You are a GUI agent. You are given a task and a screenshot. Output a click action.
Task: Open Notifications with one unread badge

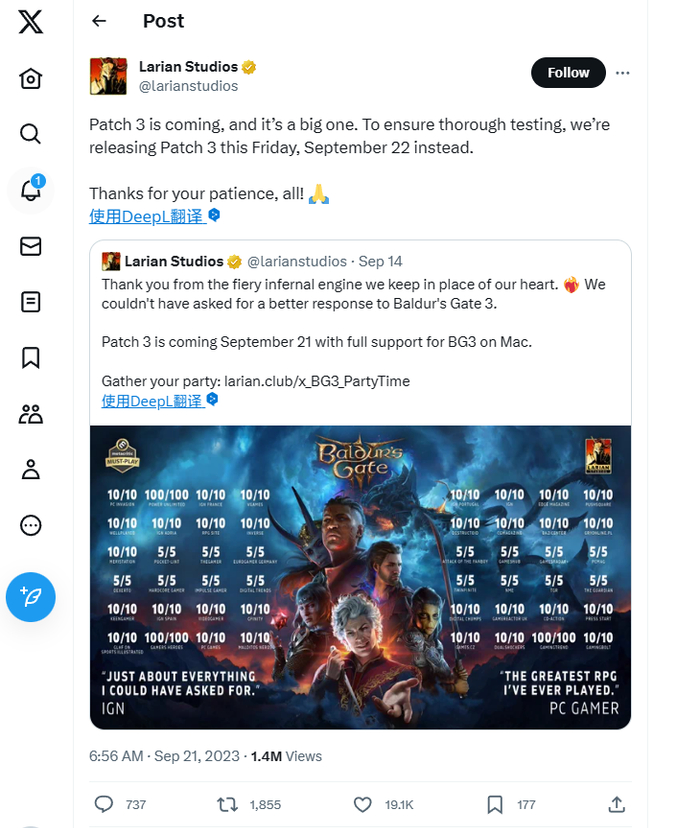click(31, 190)
